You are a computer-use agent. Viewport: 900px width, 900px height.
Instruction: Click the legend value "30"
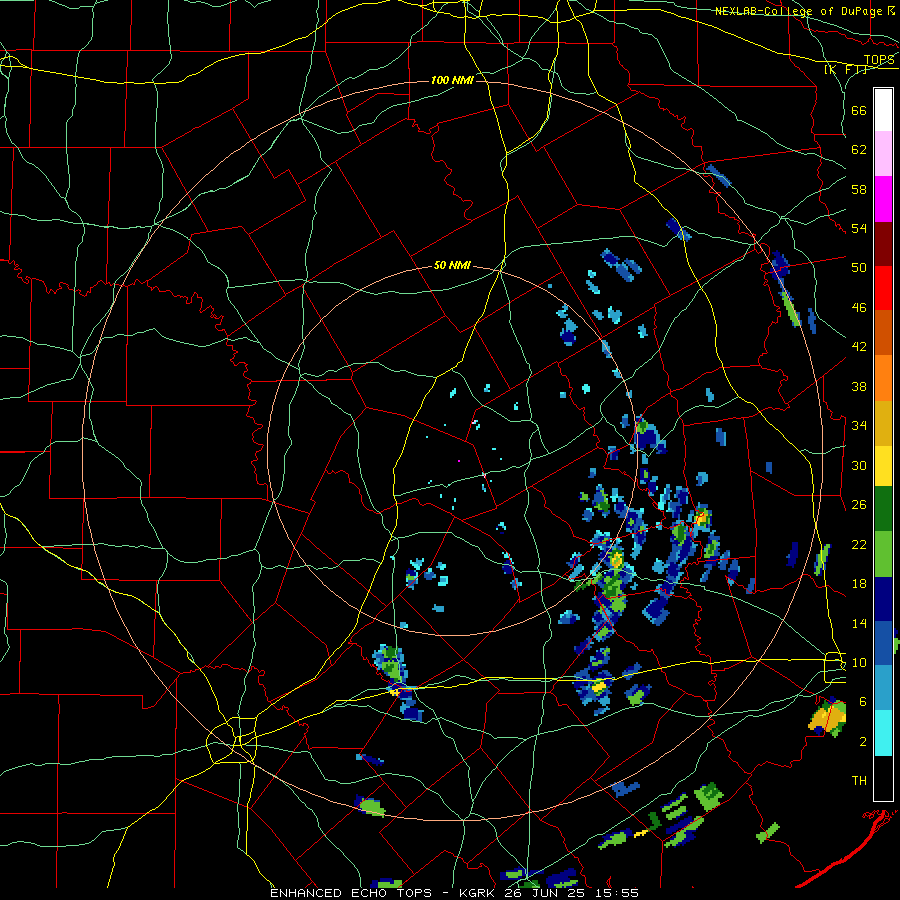coord(859,465)
